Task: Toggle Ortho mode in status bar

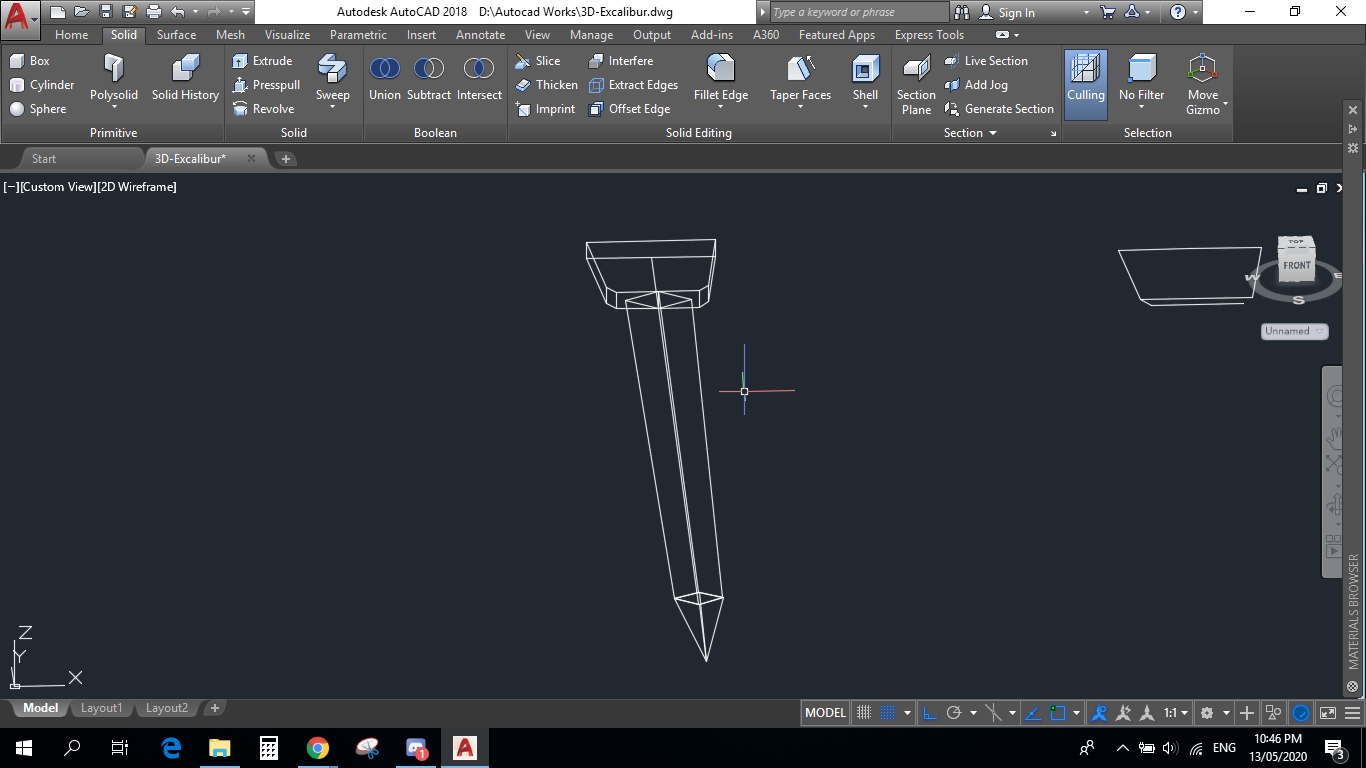Action: click(929, 713)
